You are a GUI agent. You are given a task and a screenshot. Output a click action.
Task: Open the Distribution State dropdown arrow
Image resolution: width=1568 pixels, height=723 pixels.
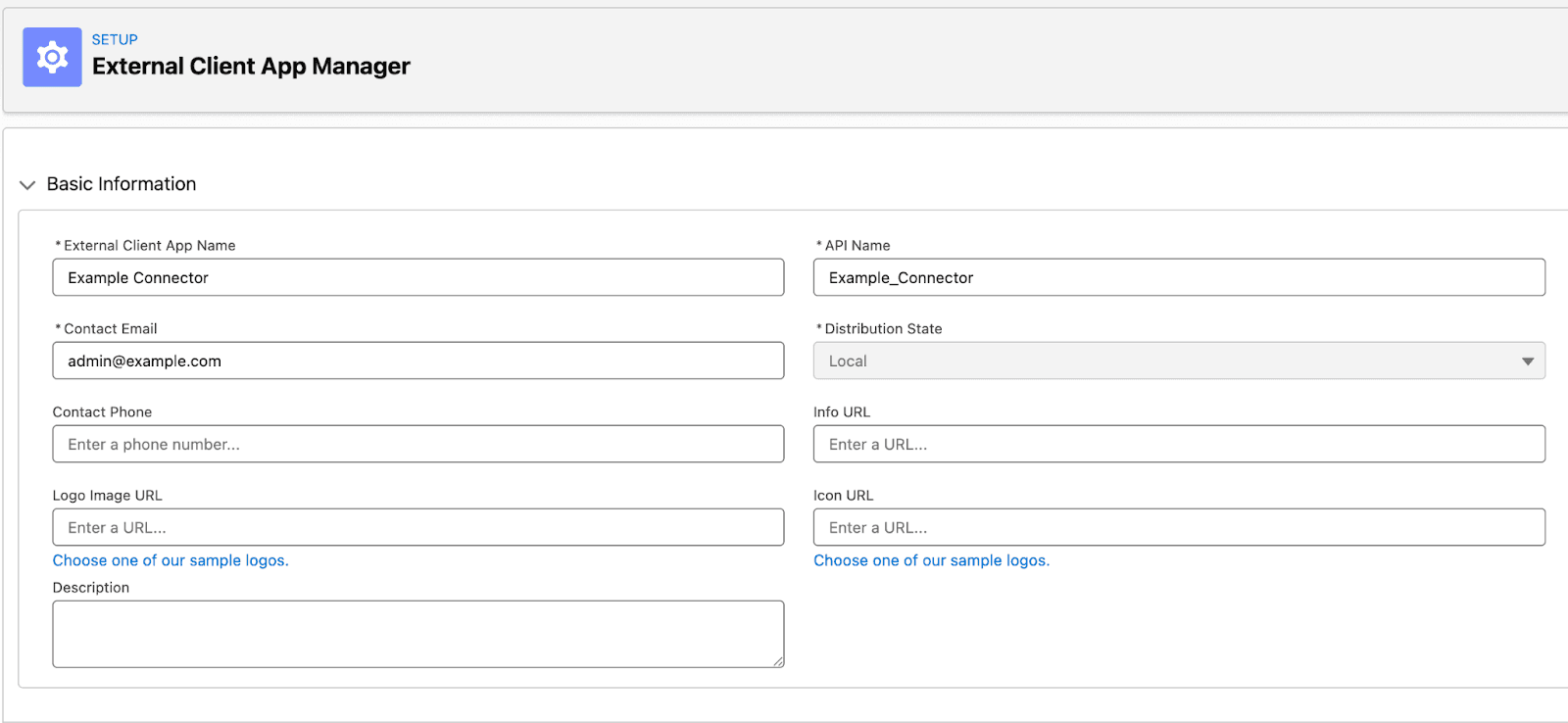[1527, 361]
